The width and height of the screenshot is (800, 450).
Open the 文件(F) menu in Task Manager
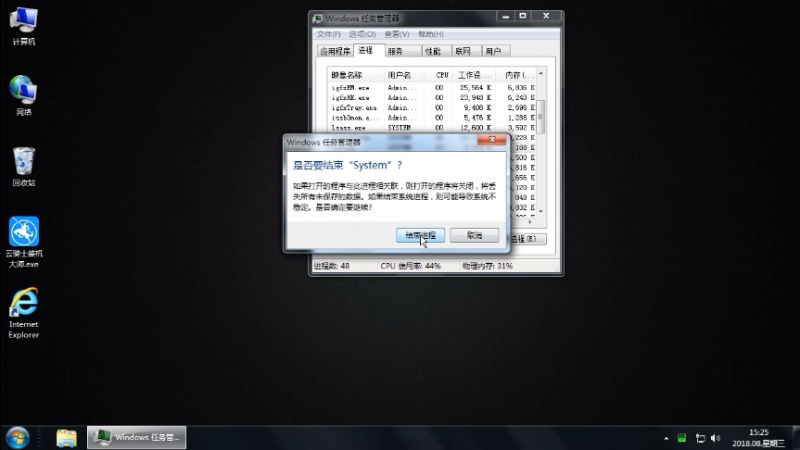(x=328, y=34)
